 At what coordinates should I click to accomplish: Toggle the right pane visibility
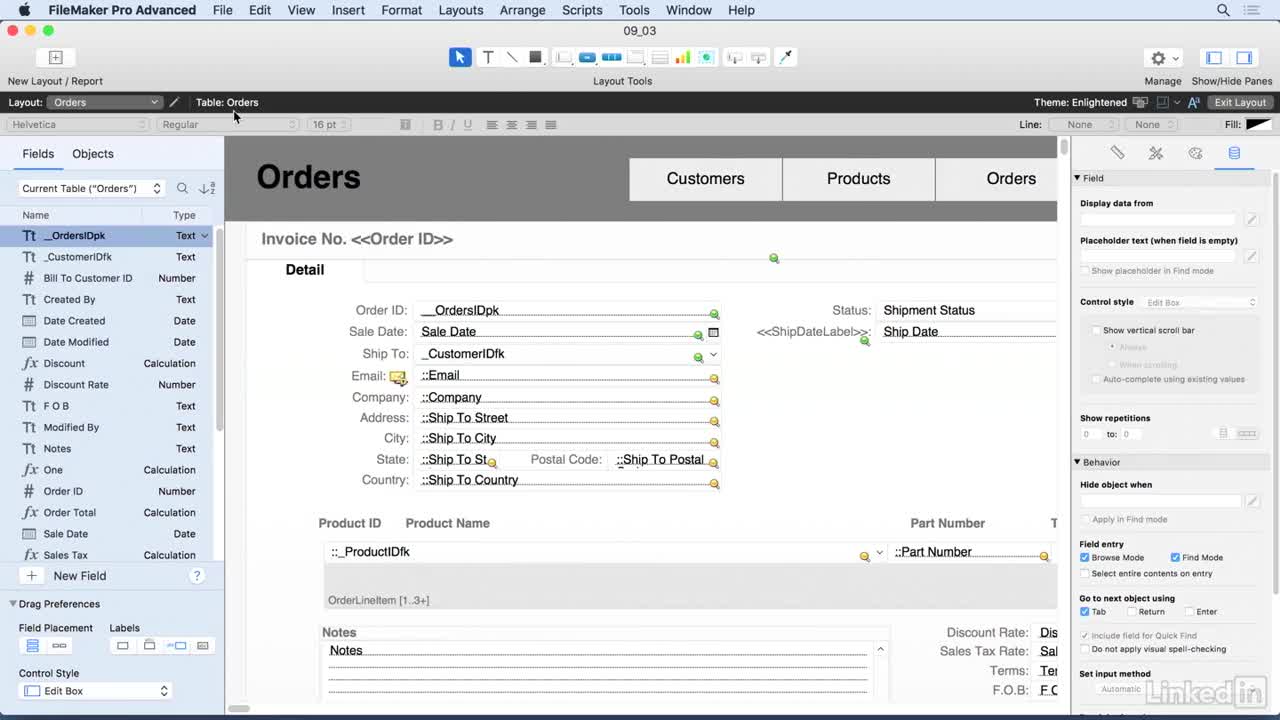coord(1244,58)
